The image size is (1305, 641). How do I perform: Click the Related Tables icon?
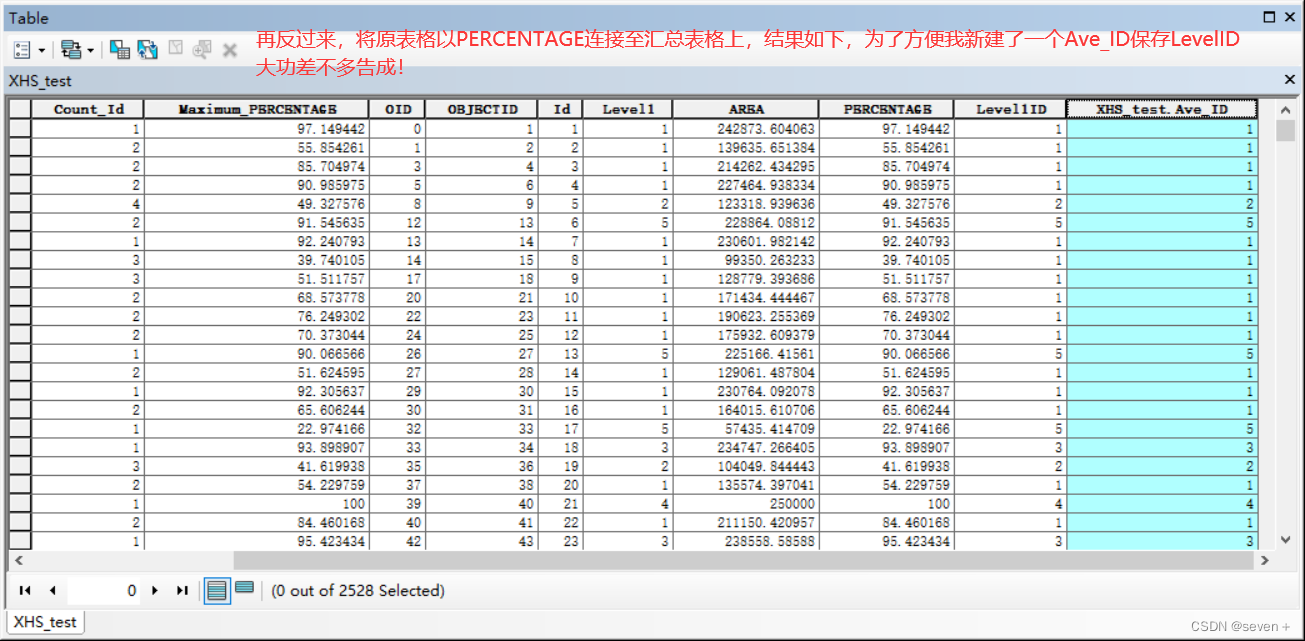72,49
